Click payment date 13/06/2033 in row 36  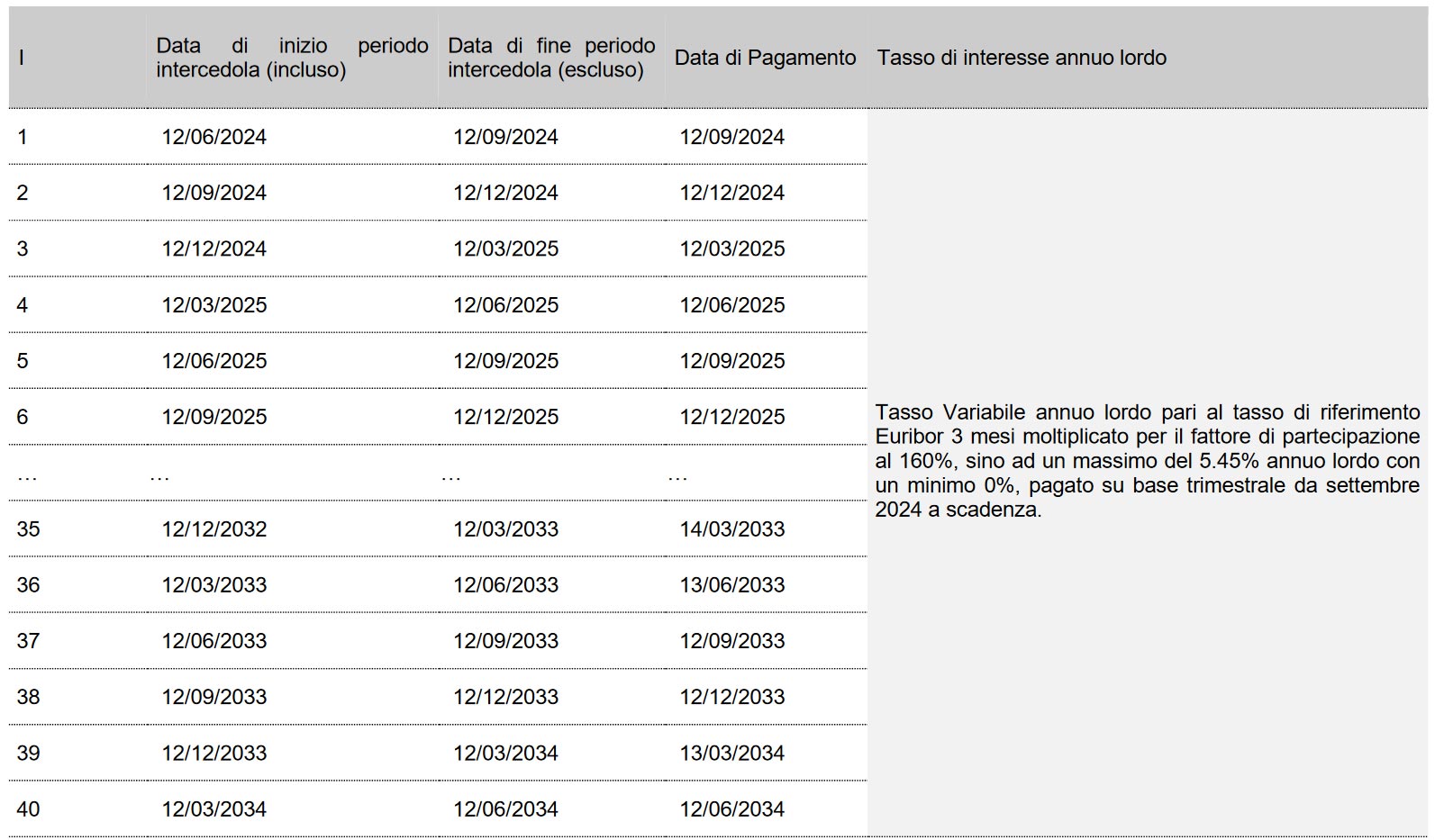732,585
